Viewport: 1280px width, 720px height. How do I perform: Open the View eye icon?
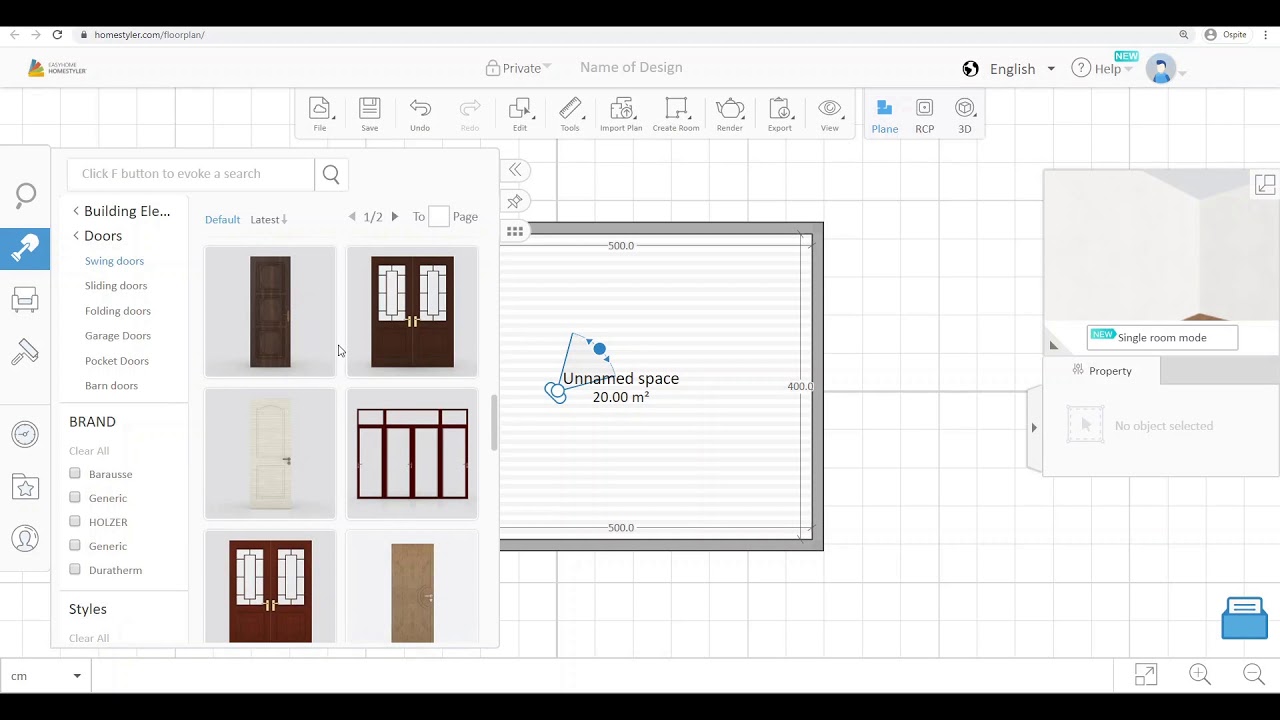[830, 114]
